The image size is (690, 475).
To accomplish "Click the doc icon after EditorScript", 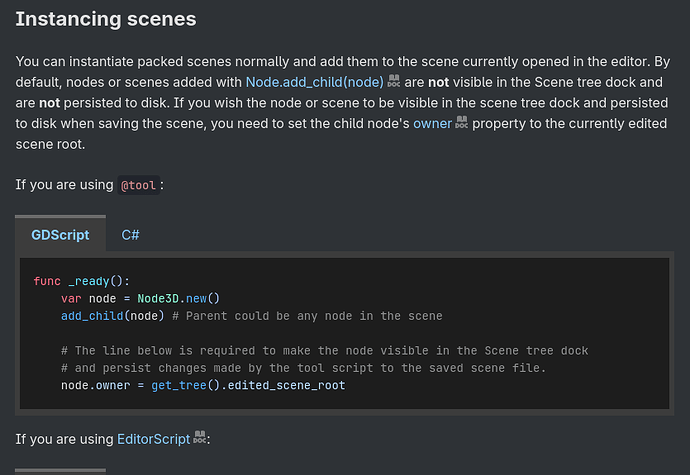I will (200, 438).
